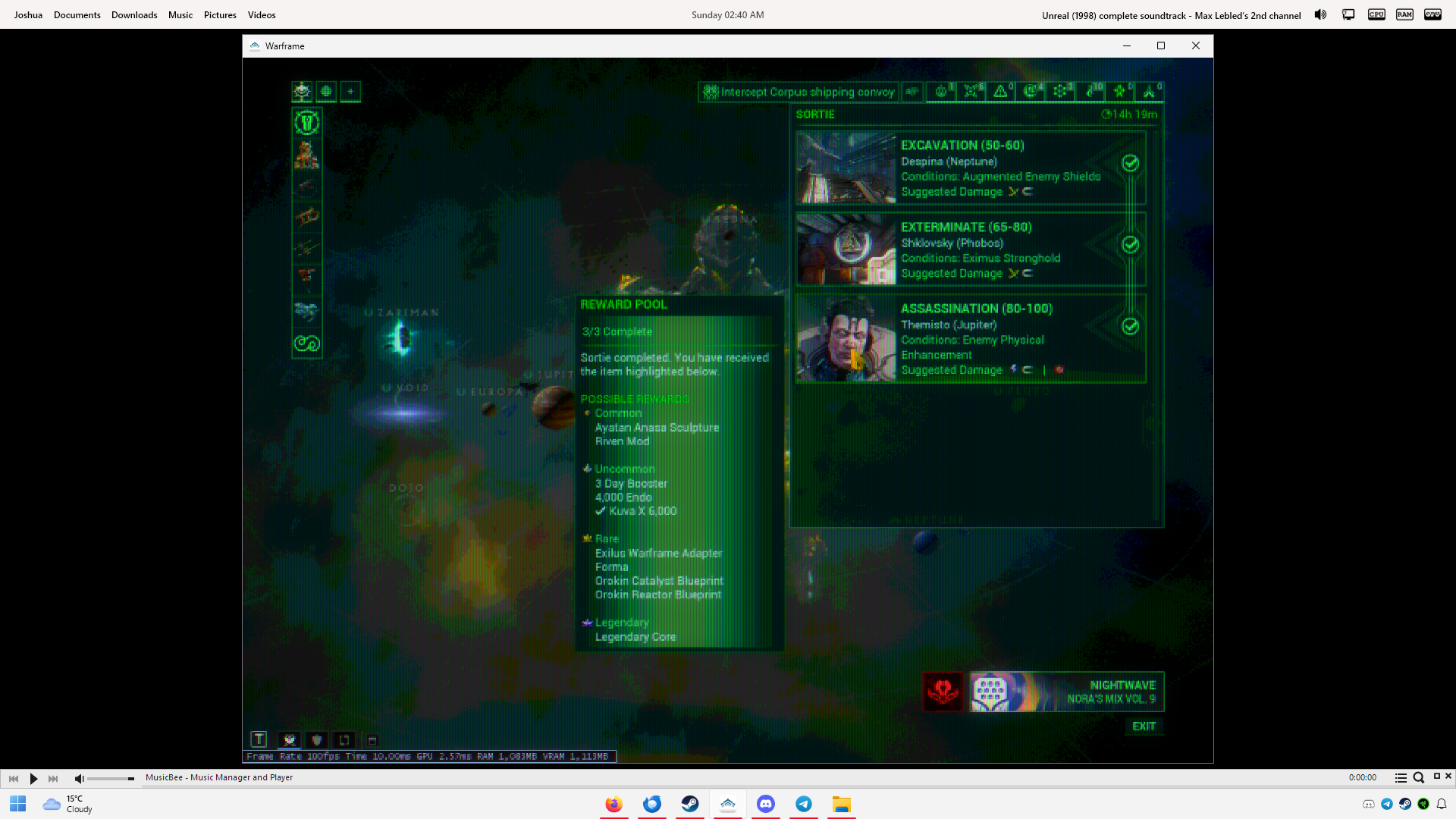
Task: Click the 14h 19m sortie timer
Action: click(1130, 115)
